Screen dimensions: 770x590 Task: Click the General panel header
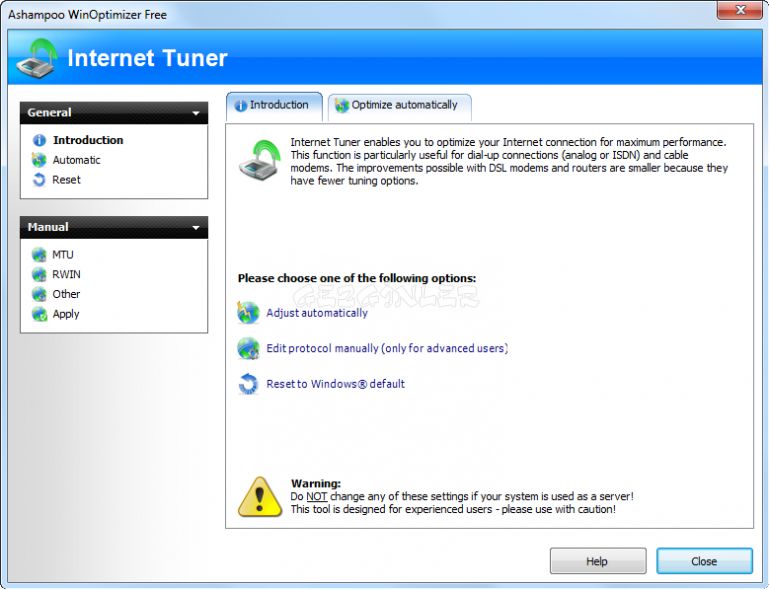[x=114, y=113]
